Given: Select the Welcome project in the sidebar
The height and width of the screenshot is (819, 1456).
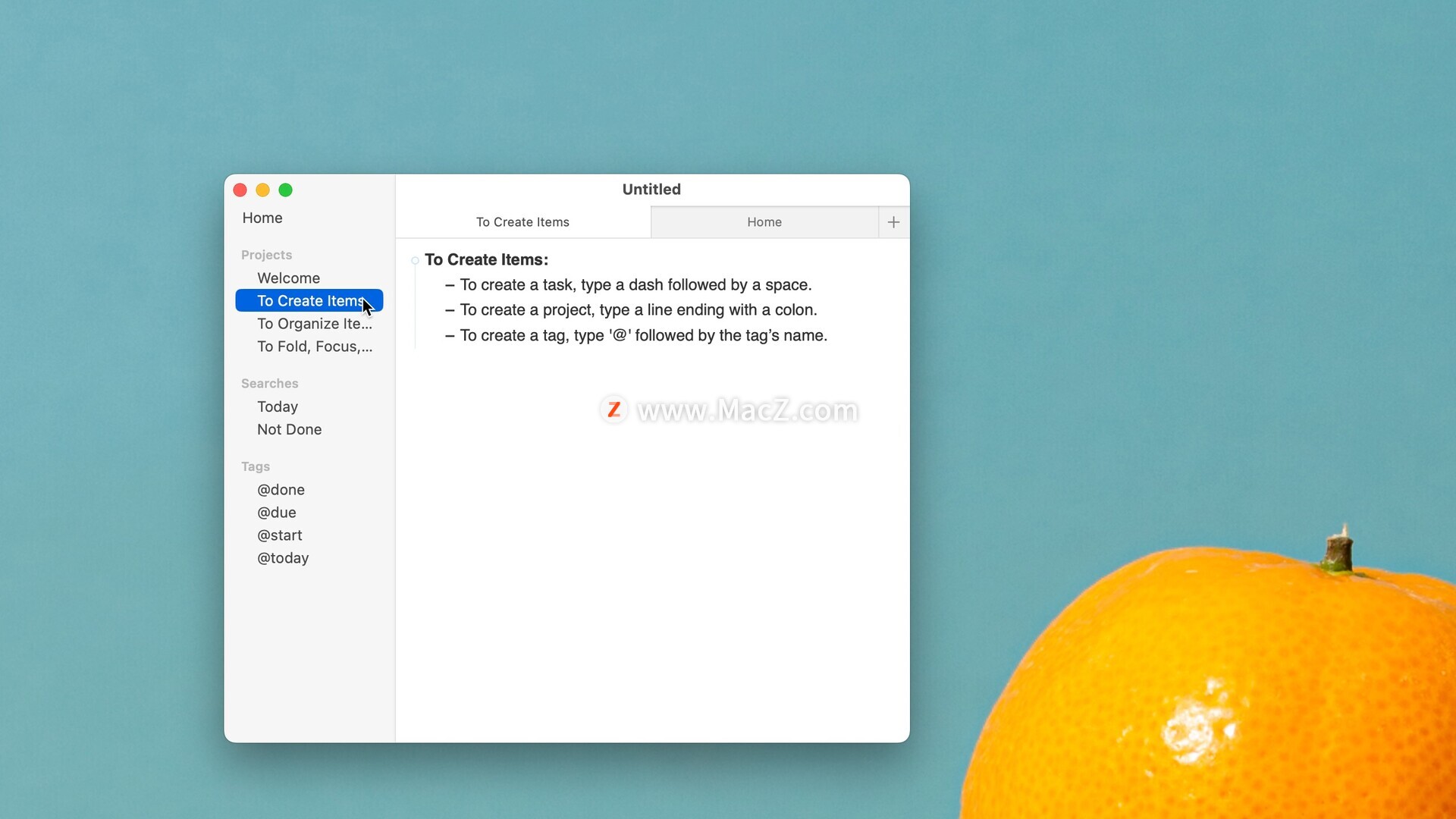Looking at the screenshot, I should tap(288, 278).
